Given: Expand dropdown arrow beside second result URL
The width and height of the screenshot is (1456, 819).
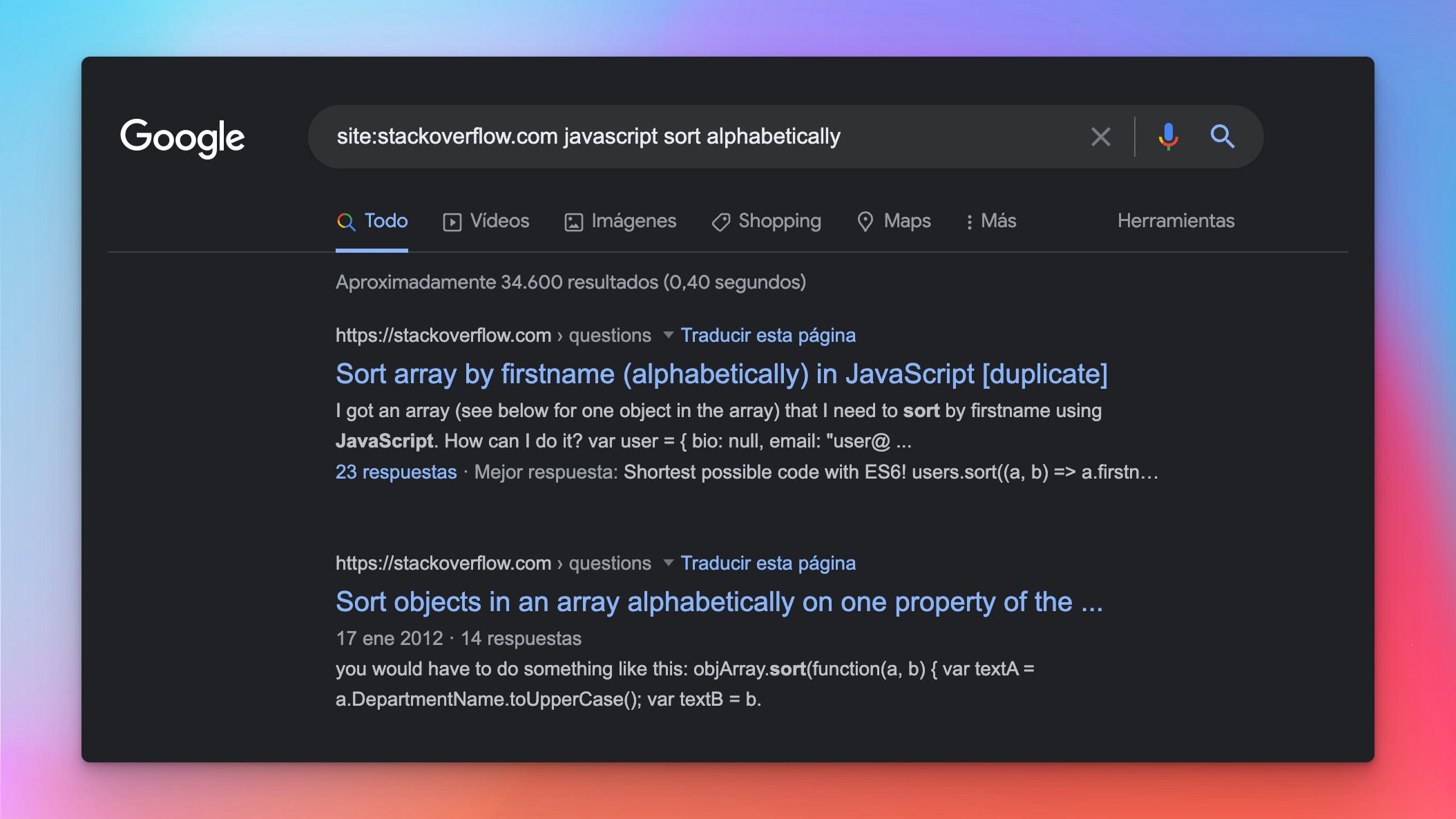Looking at the screenshot, I should point(668,563).
